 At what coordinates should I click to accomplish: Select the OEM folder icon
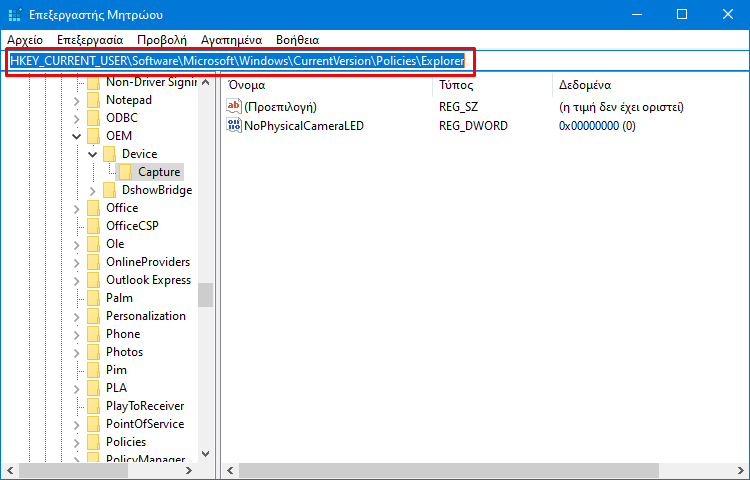click(93, 136)
